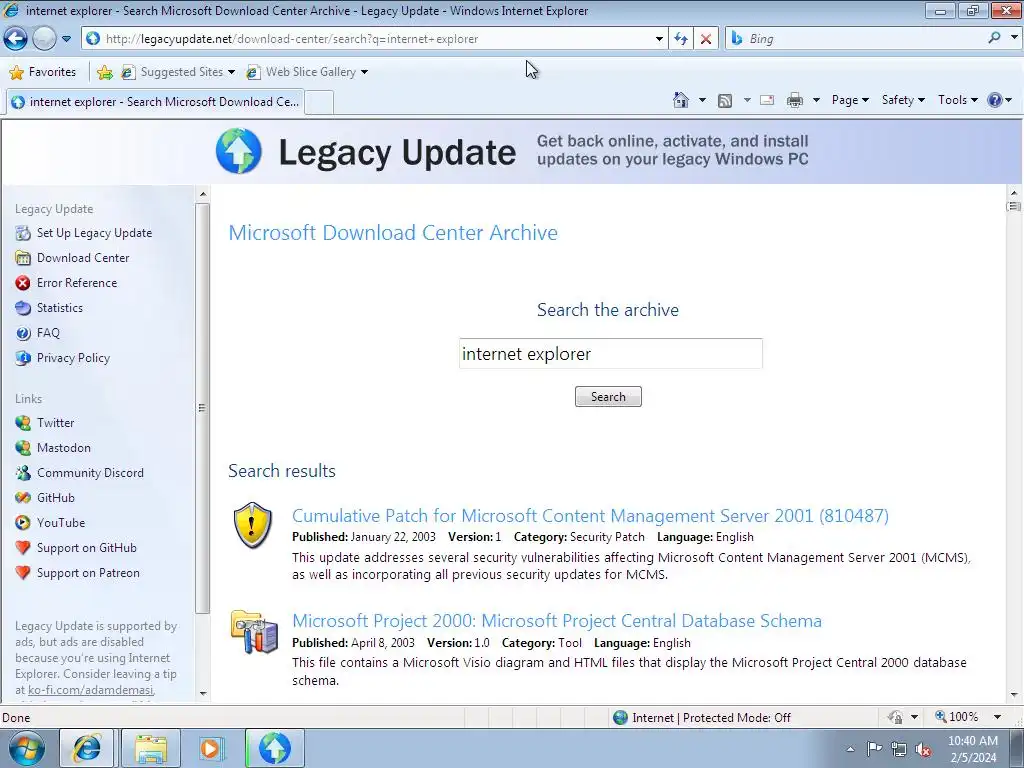Image resolution: width=1024 pixels, height=768 pixels.
Task: Open Privacy Policy sidebar link
Action: (x=73, y=358)
